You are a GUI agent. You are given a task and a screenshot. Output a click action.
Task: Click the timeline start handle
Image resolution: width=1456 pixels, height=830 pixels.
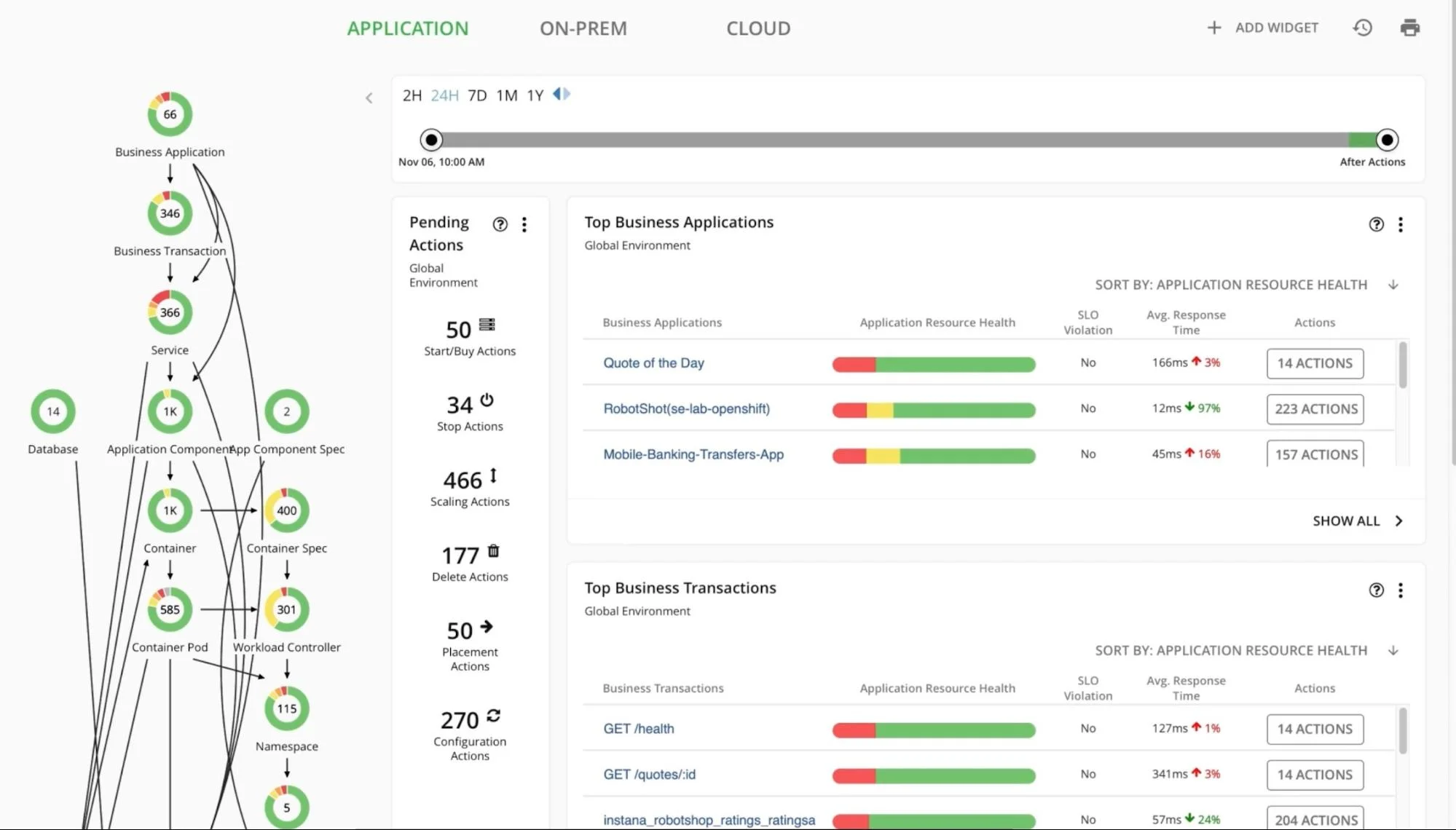[x=431, y=139]
